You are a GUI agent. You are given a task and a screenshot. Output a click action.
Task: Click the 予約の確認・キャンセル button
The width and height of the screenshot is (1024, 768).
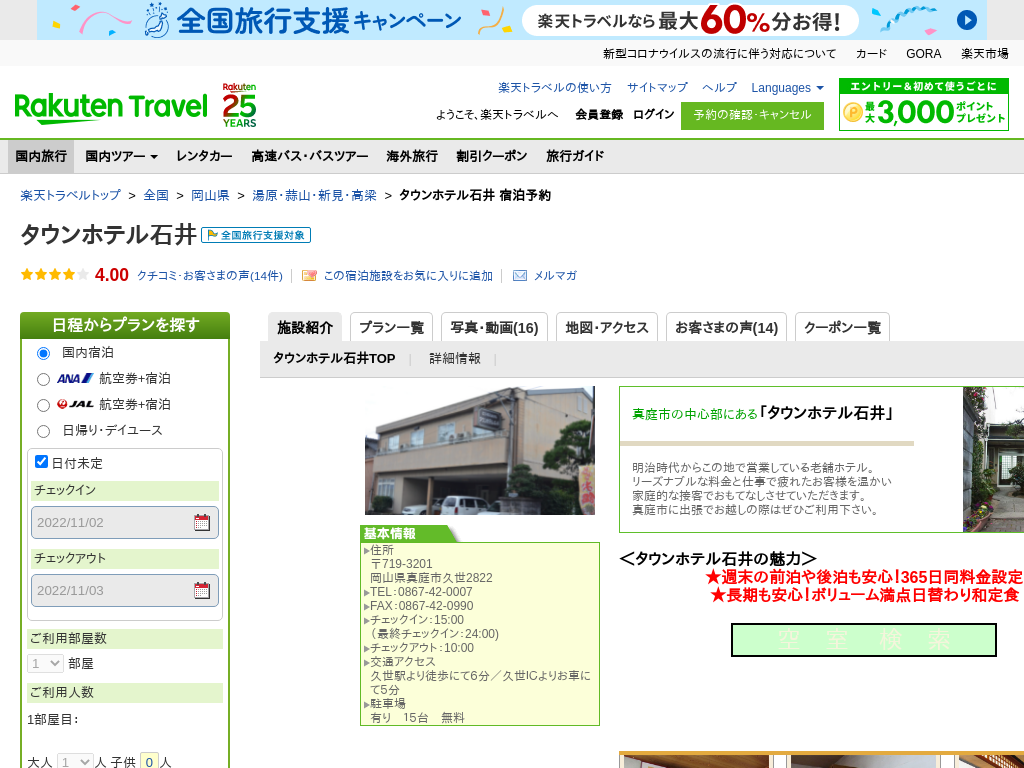pyautogui.click(x=752, y=116)
